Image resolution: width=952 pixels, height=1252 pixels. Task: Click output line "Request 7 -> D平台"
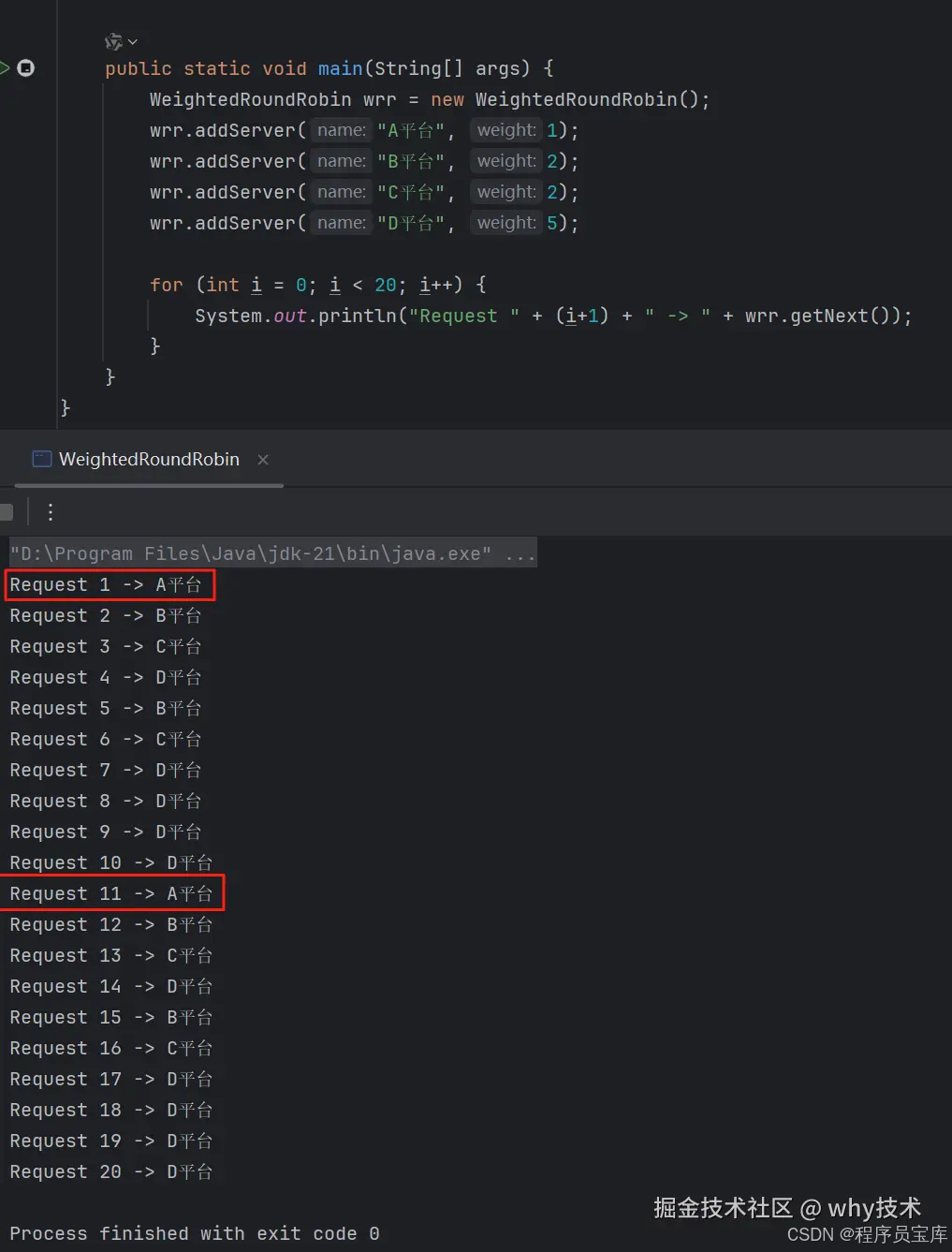point(106,771)
